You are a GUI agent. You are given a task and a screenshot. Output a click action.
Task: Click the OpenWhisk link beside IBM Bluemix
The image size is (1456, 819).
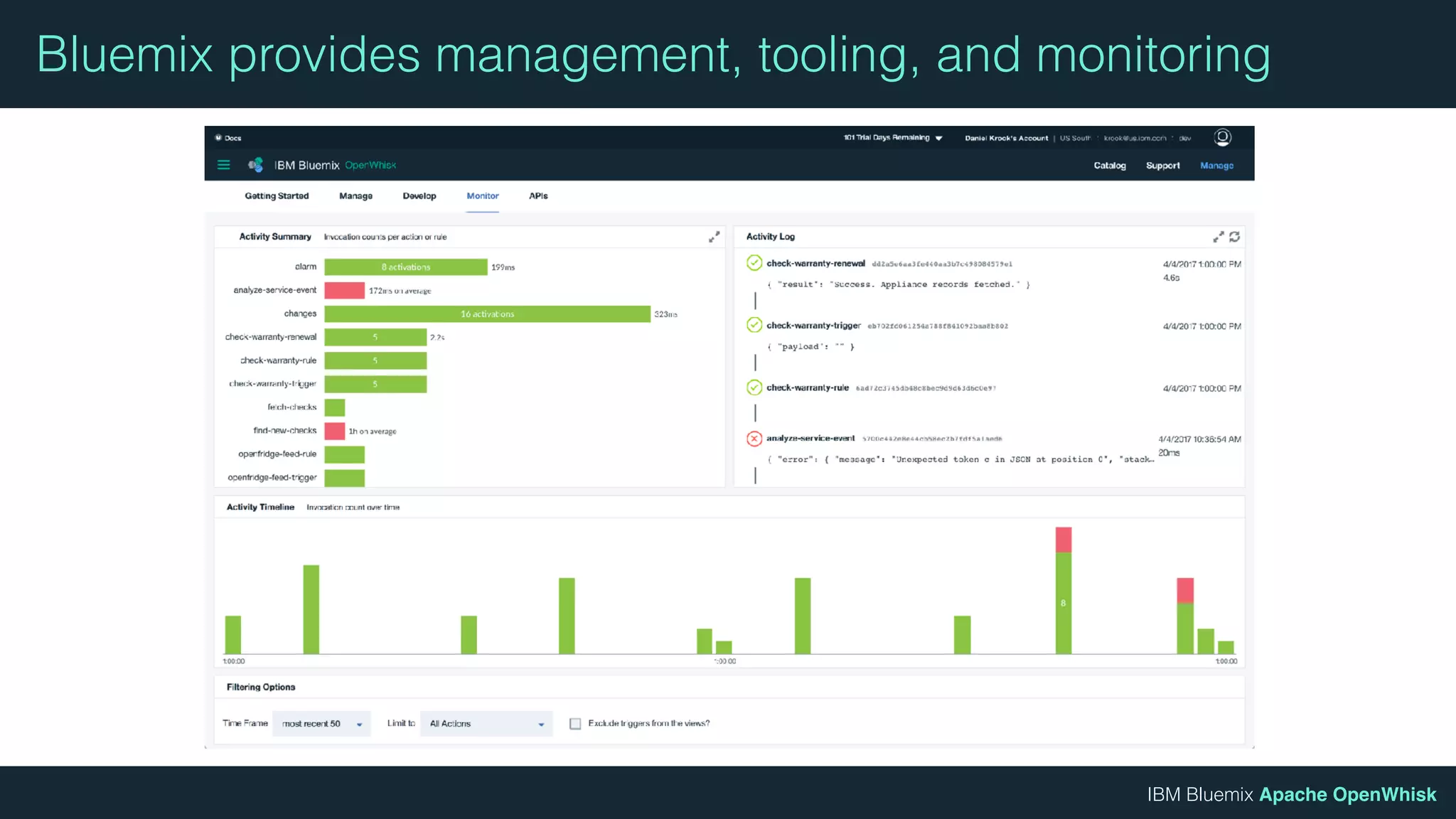tap(370, 165)
